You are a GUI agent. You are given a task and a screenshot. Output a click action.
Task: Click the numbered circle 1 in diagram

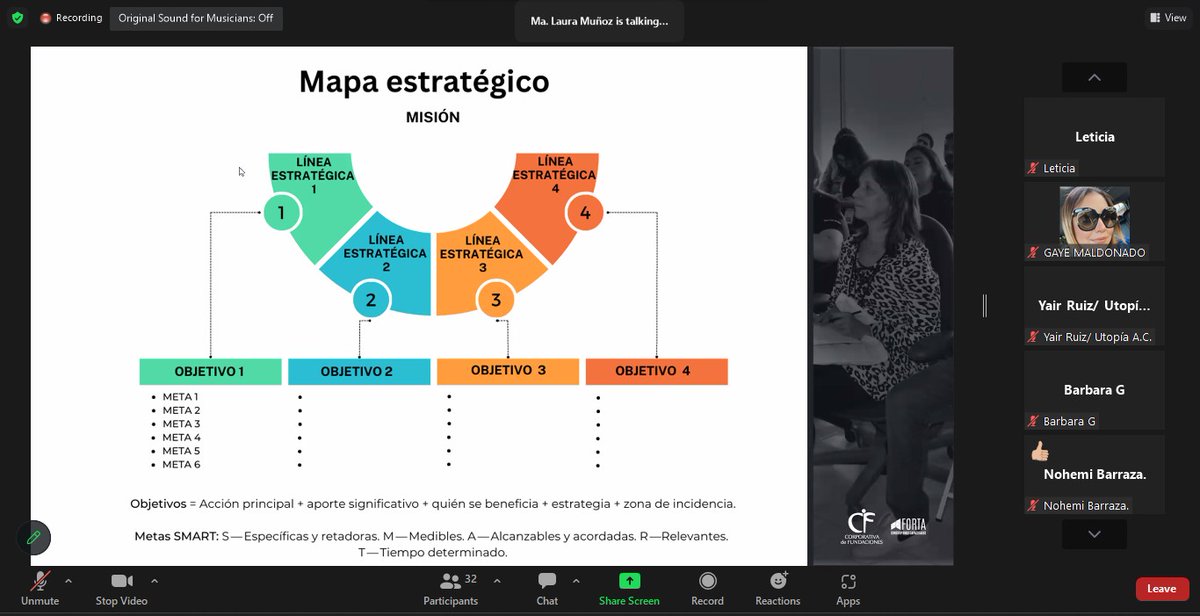[281, 213]
